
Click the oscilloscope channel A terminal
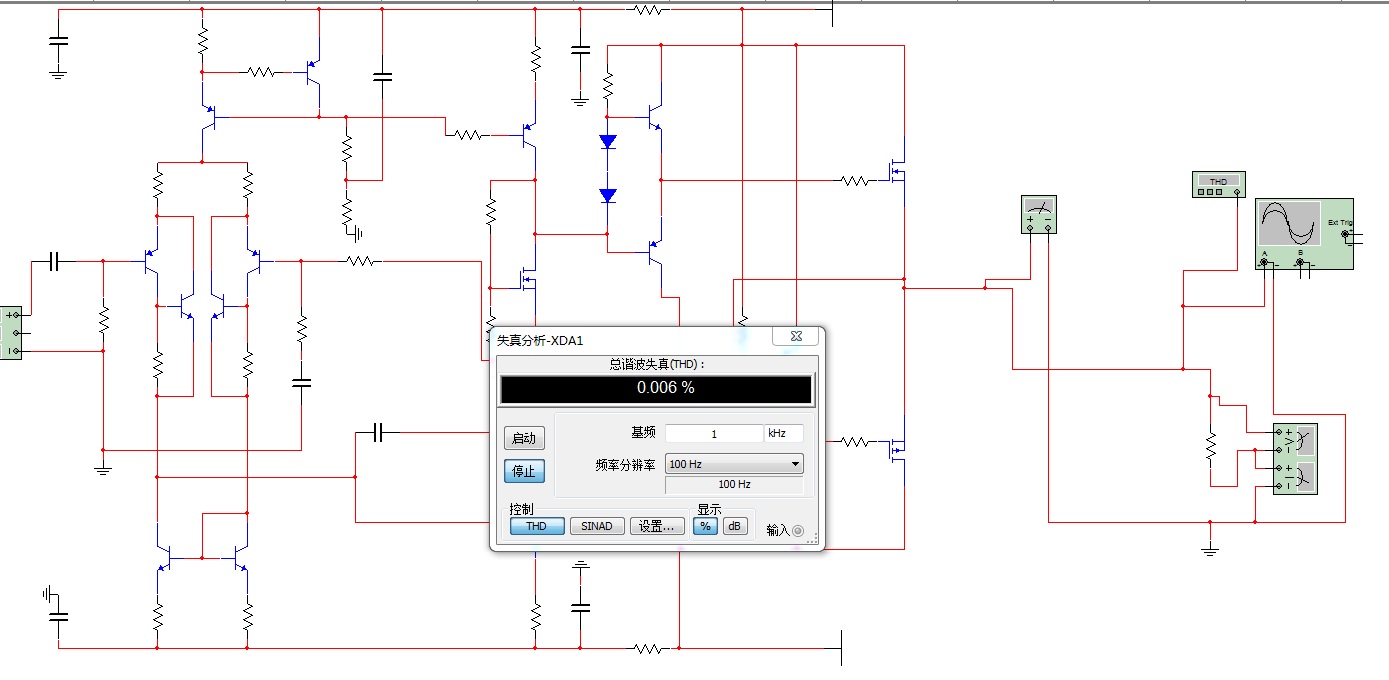pyautogui.click(x=1264, y=262)
